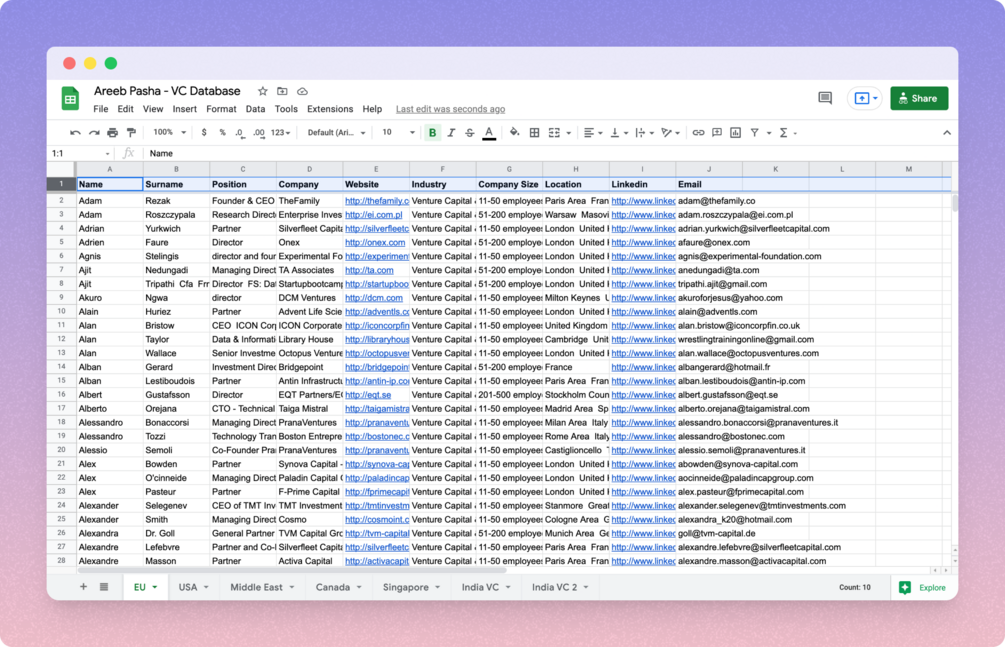Decrease decimal places icon

coord(240,133)
